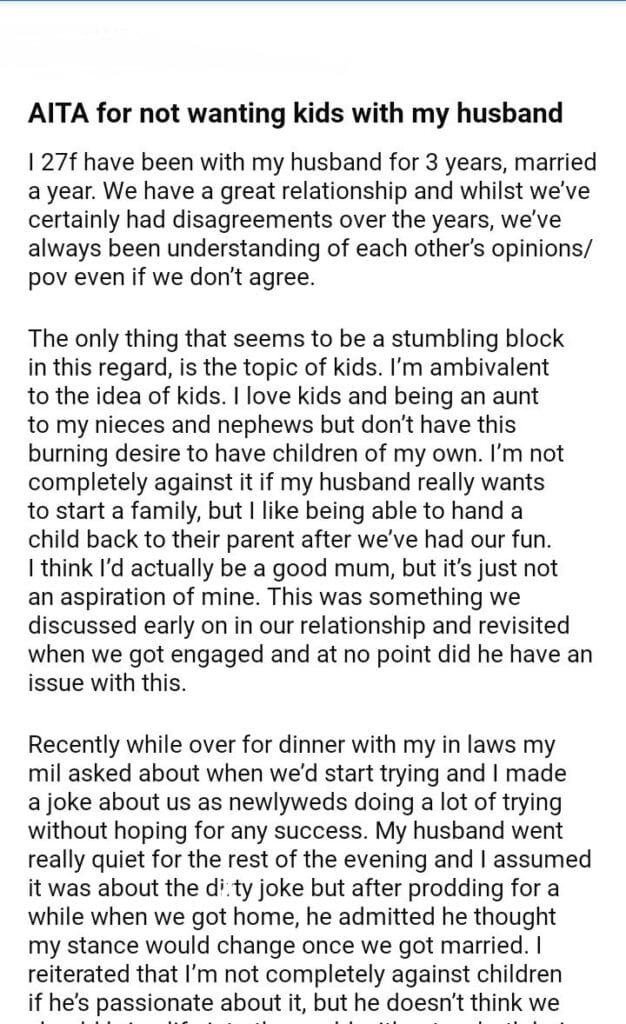The image size is (626, 1024).
Task: Click the word "pov" in the first paragraph
Action: 45,277
